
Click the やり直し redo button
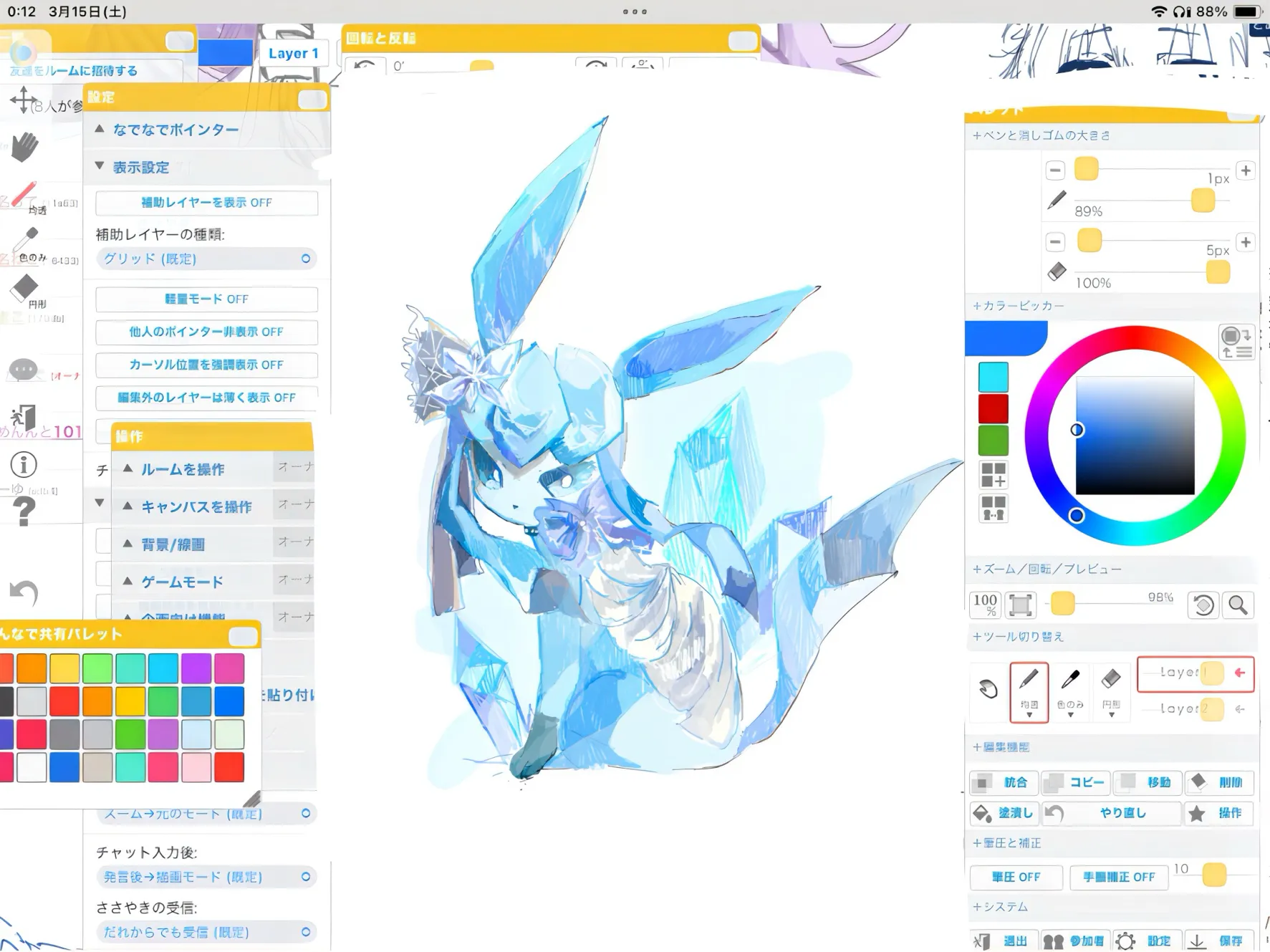pyautogui.click(x=1111, y=814)
